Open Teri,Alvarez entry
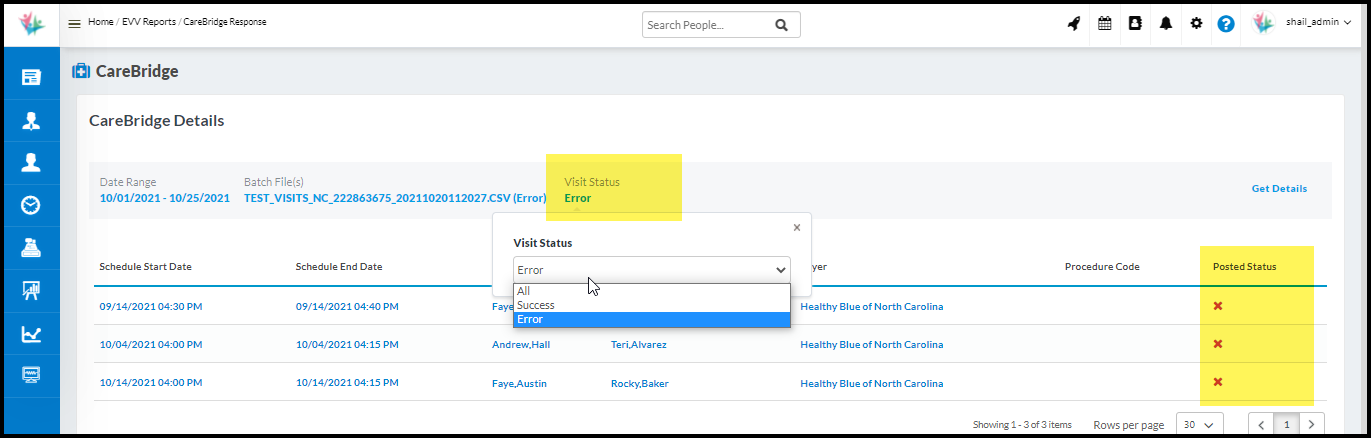Viewport: 1371px width, 438px height. pos(639,345)
